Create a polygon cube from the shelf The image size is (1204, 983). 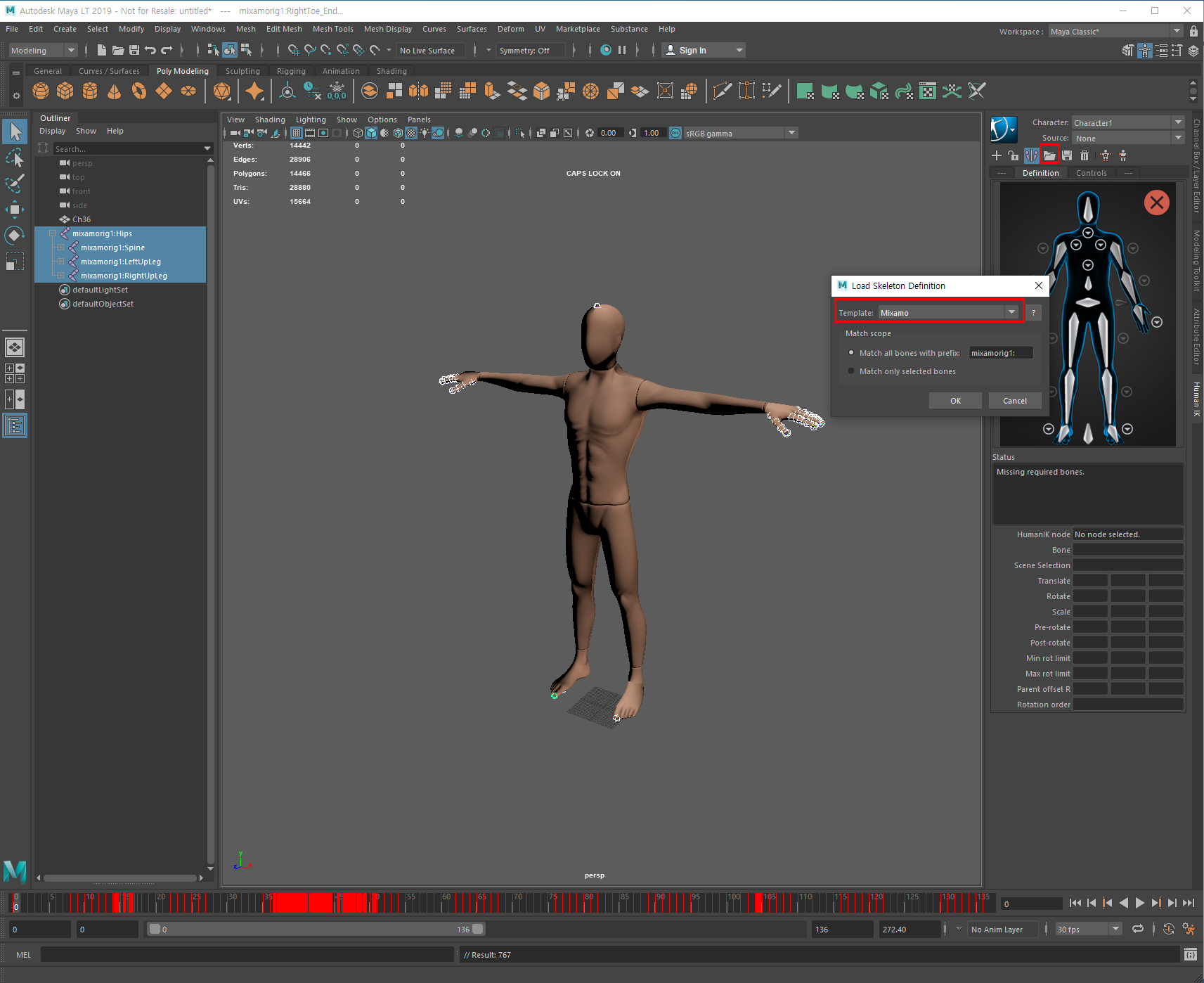click(65, 91)
